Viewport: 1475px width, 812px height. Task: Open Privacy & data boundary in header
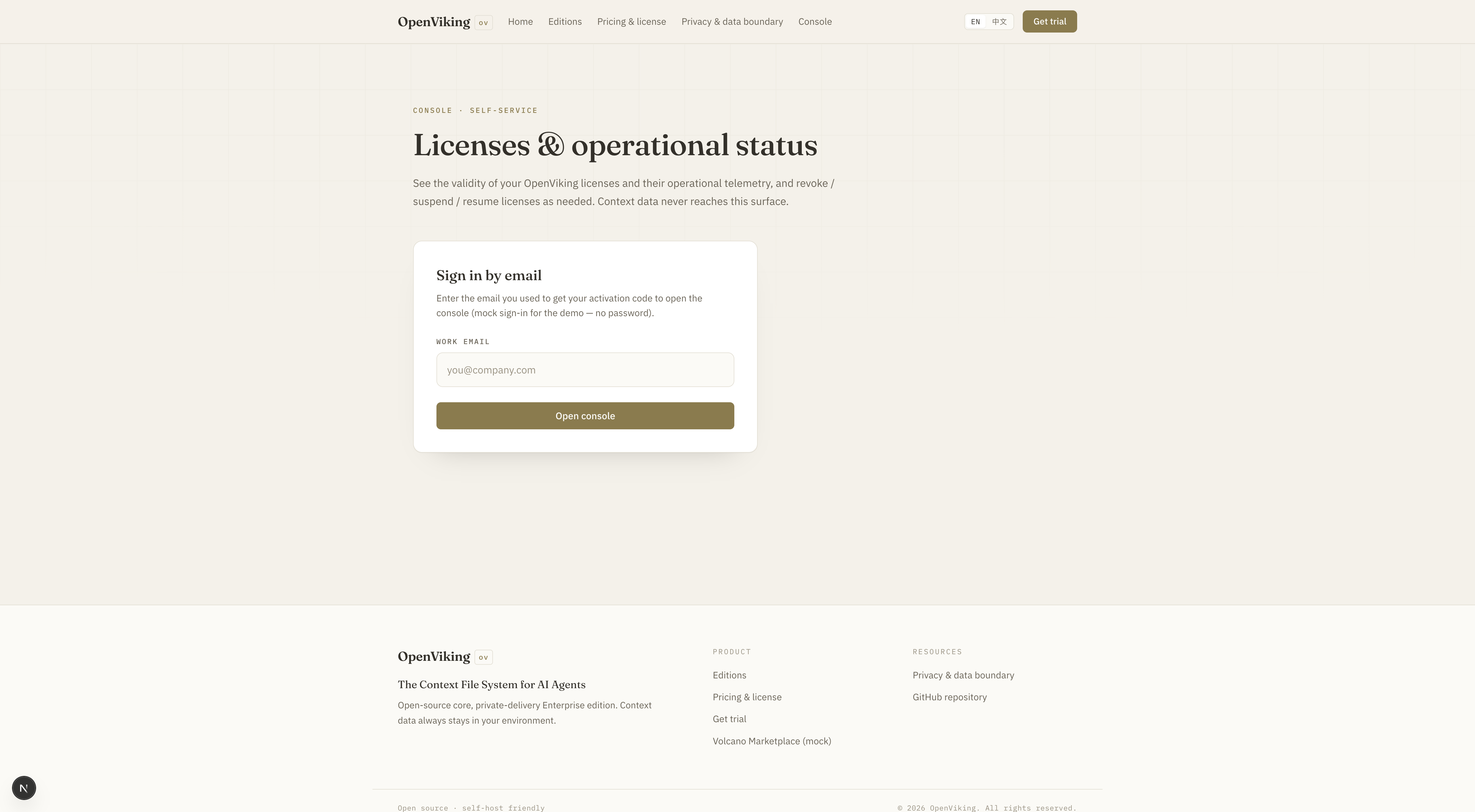732,22
